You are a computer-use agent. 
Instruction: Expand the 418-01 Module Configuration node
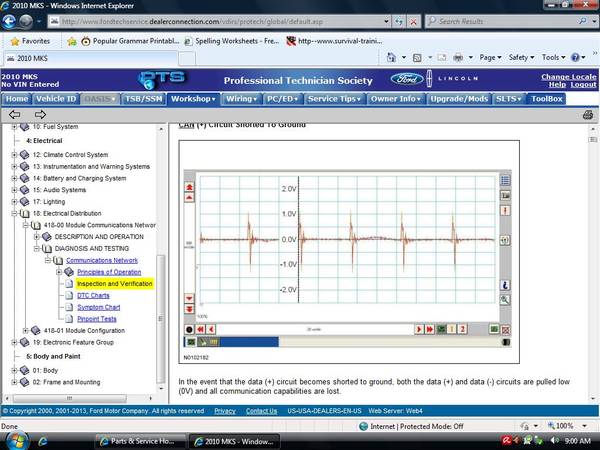tap(25, 331)
